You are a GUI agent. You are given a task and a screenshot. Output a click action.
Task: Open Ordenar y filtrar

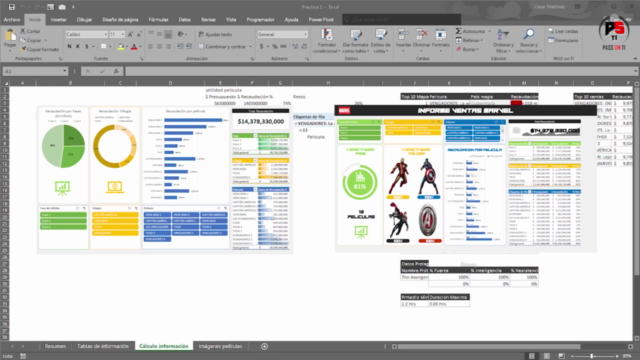coord(503,41)
